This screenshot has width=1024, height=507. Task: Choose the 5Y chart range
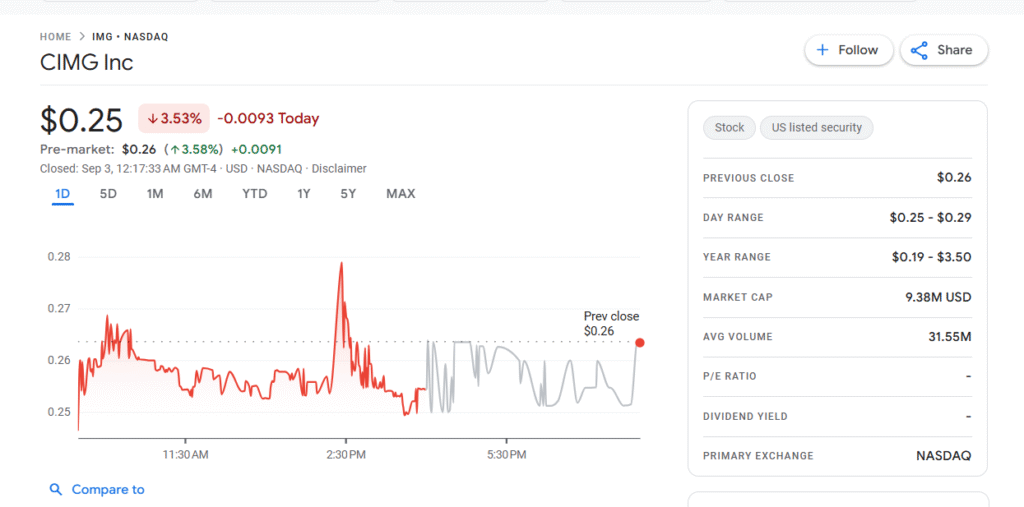coord(348,194)
